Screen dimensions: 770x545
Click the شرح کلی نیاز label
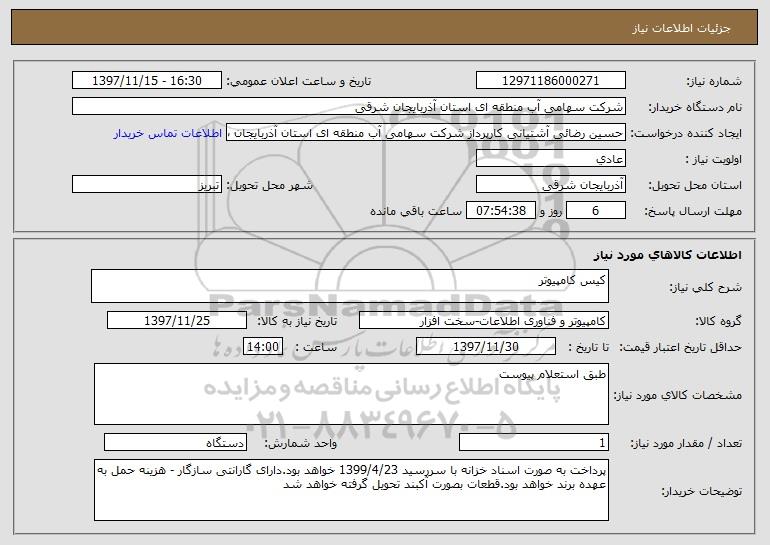pyautogui.click(x=706, y=288)
